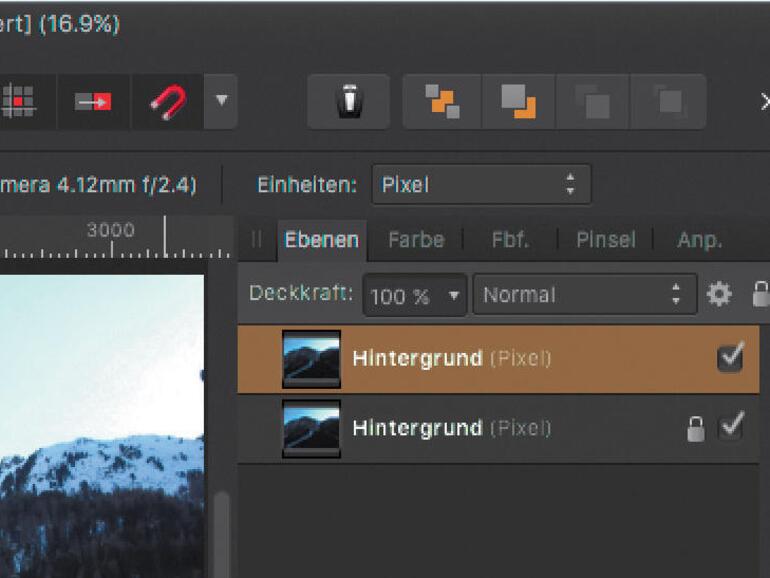Image resolution: width=770 pixels, height=578 pixels.
Task: Select the locked Hintergrund layer row
Action: point(498,428)
